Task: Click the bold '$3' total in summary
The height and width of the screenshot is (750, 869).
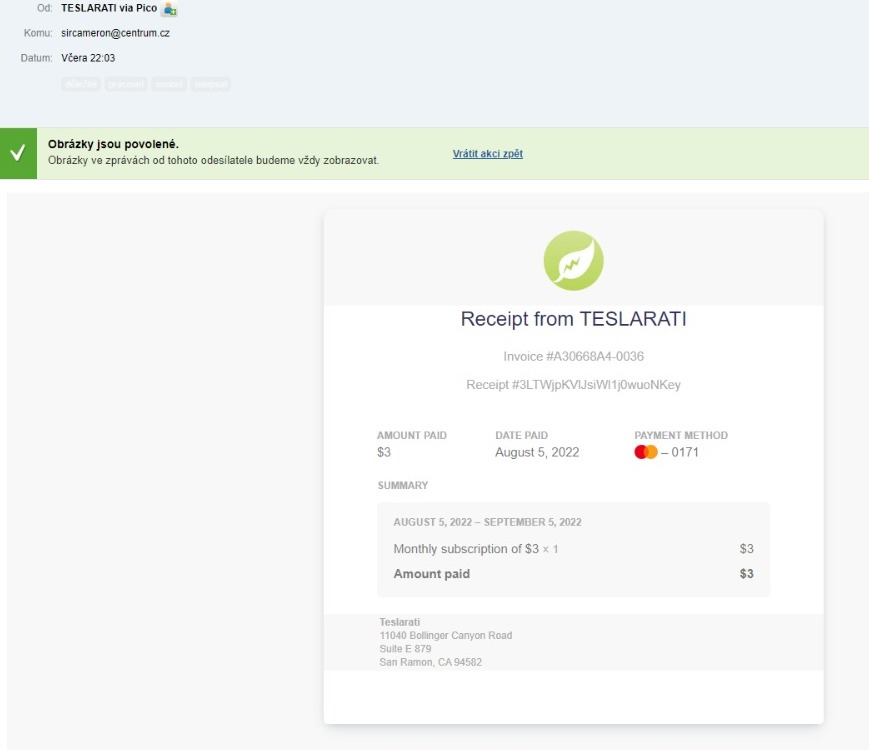Action: coord(747,574)
